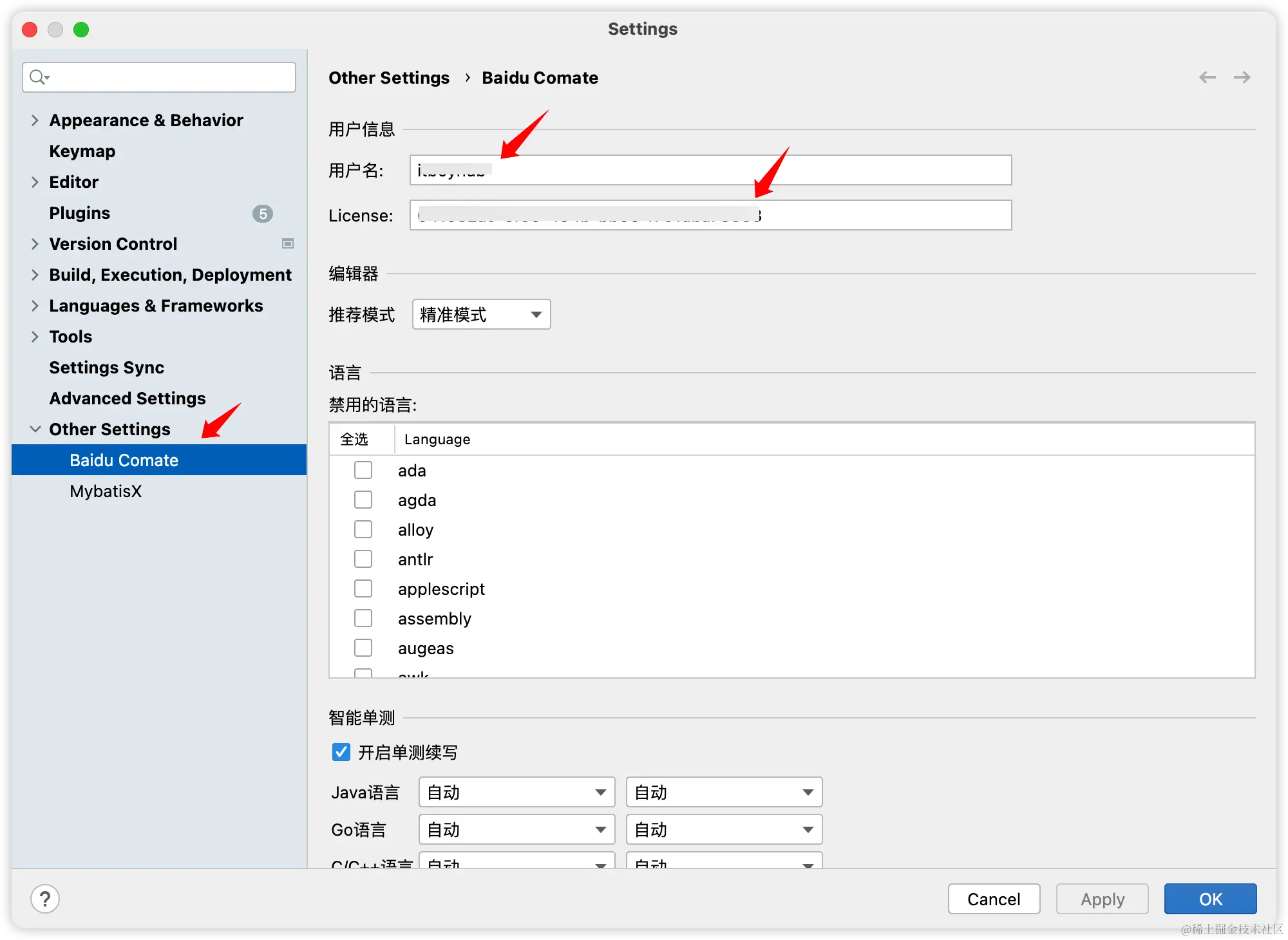Click the green zoom window button
The height and width of the screenshot is (940, 1288).
[81, 30]
